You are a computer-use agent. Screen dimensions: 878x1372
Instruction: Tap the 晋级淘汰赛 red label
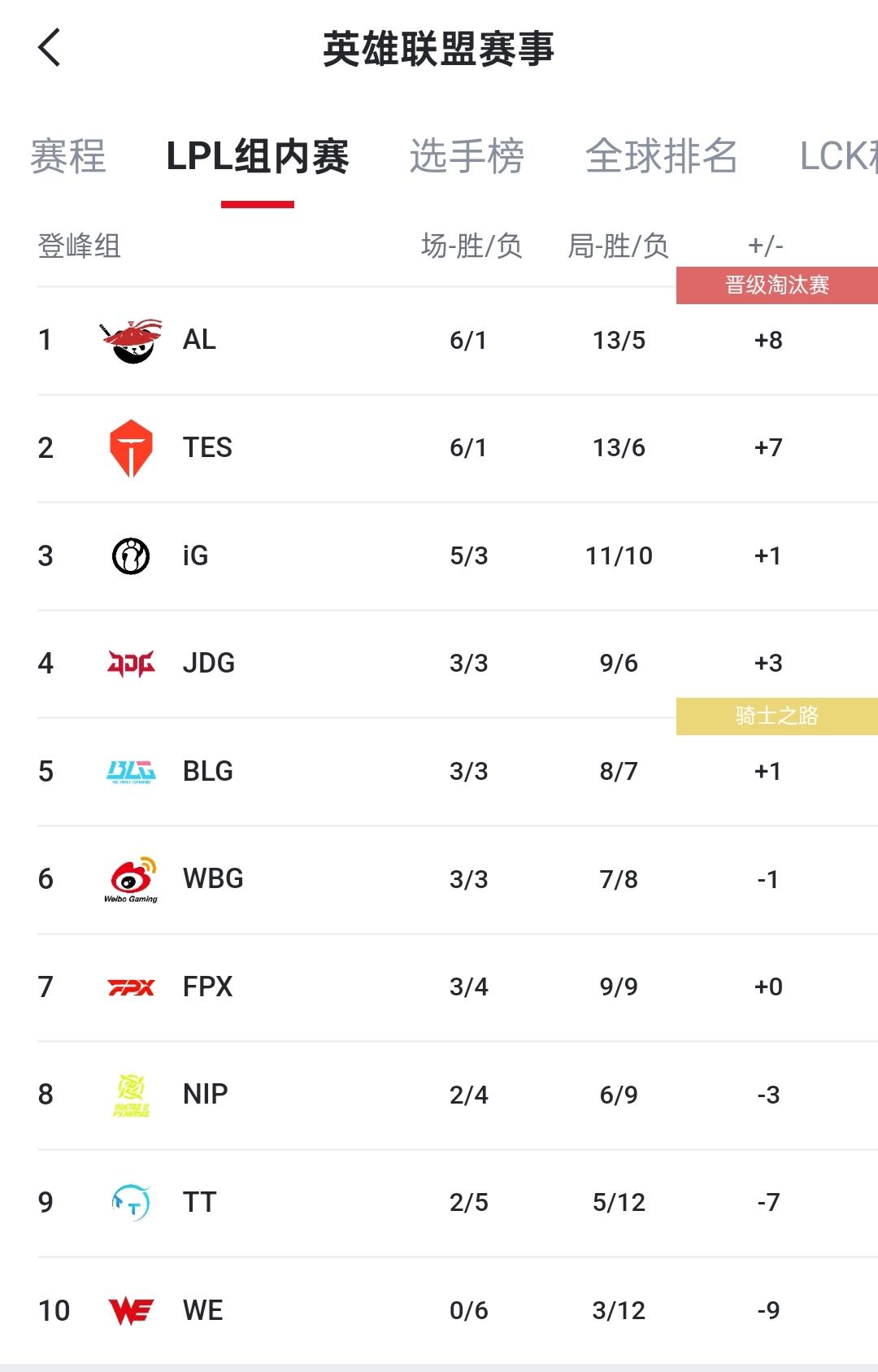(776, 285)
